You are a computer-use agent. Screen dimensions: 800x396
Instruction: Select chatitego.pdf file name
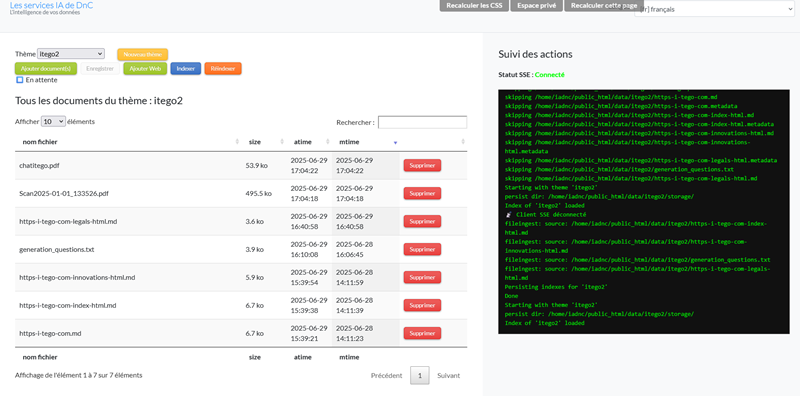tap(39, 165)
